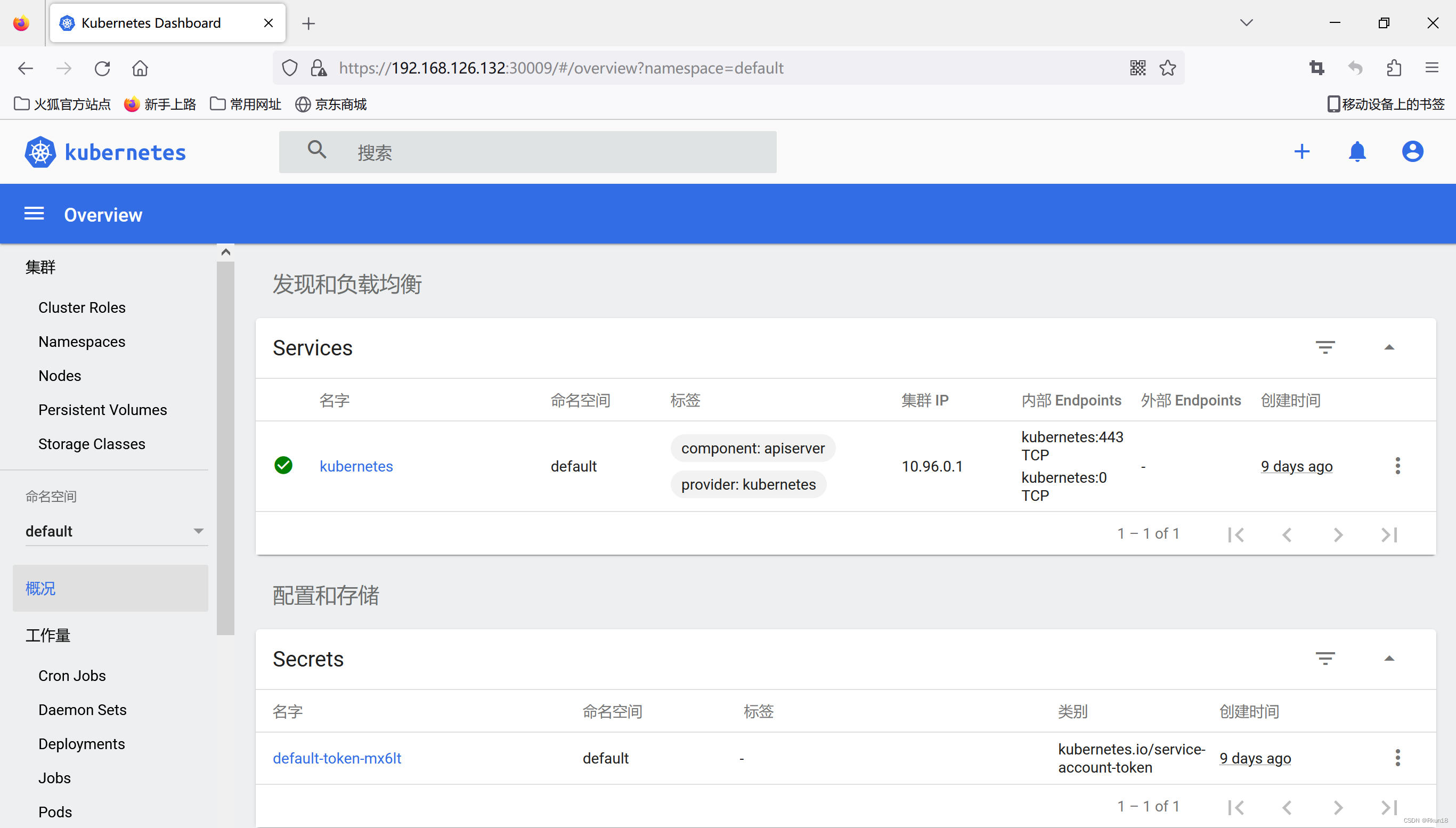Open Pods in sidebar

[55, 812]
